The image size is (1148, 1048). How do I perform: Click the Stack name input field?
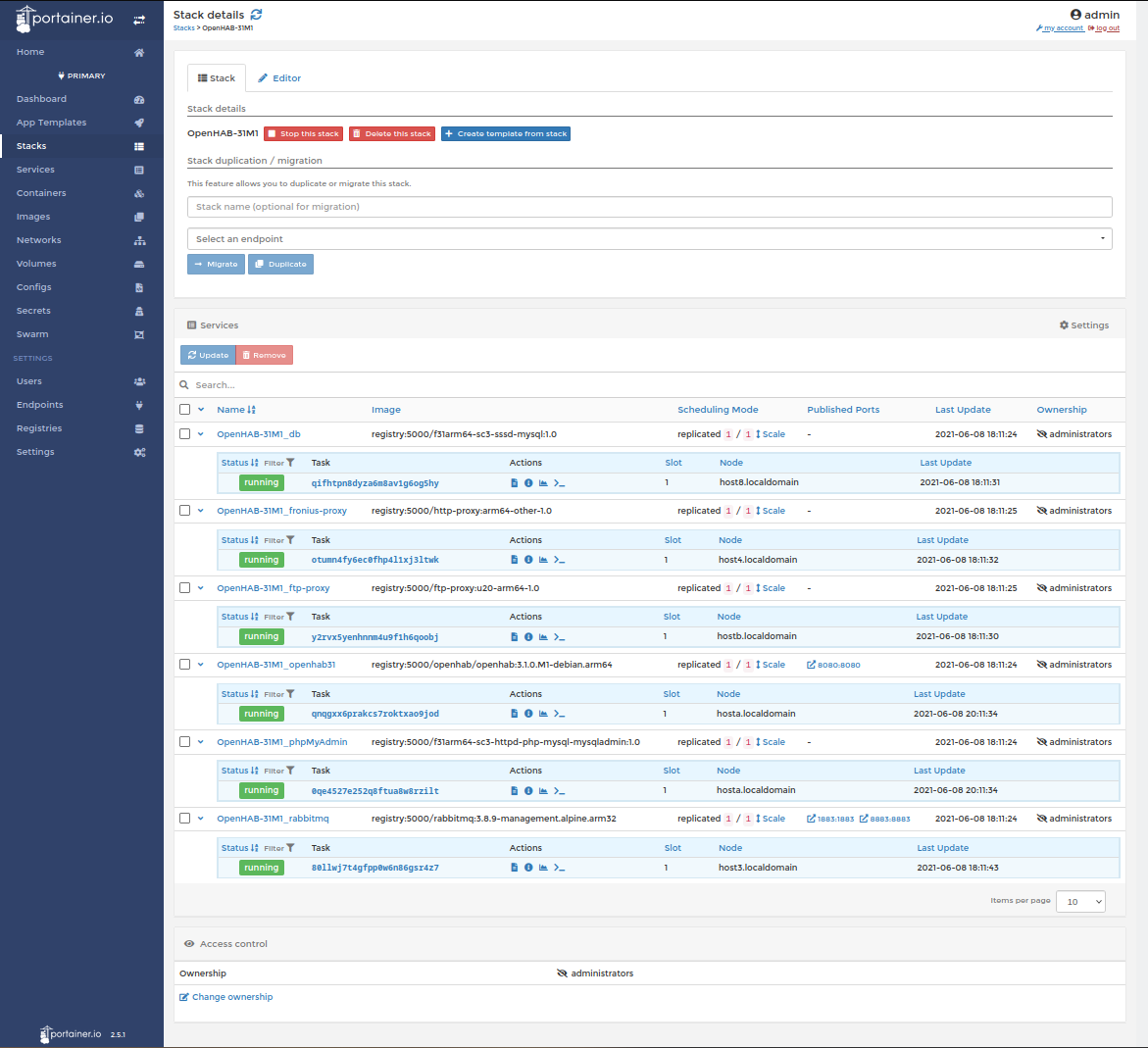coord(649,207)
